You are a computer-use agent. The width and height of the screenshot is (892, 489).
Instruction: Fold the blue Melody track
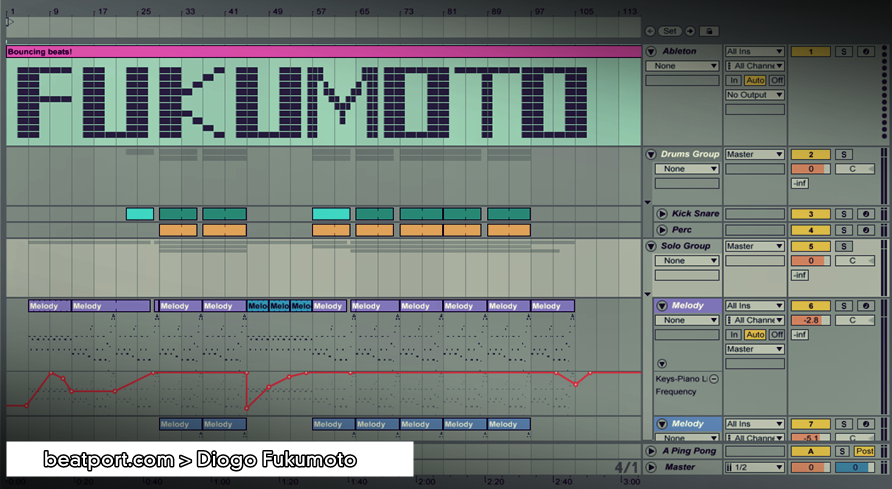click(662, 424)
